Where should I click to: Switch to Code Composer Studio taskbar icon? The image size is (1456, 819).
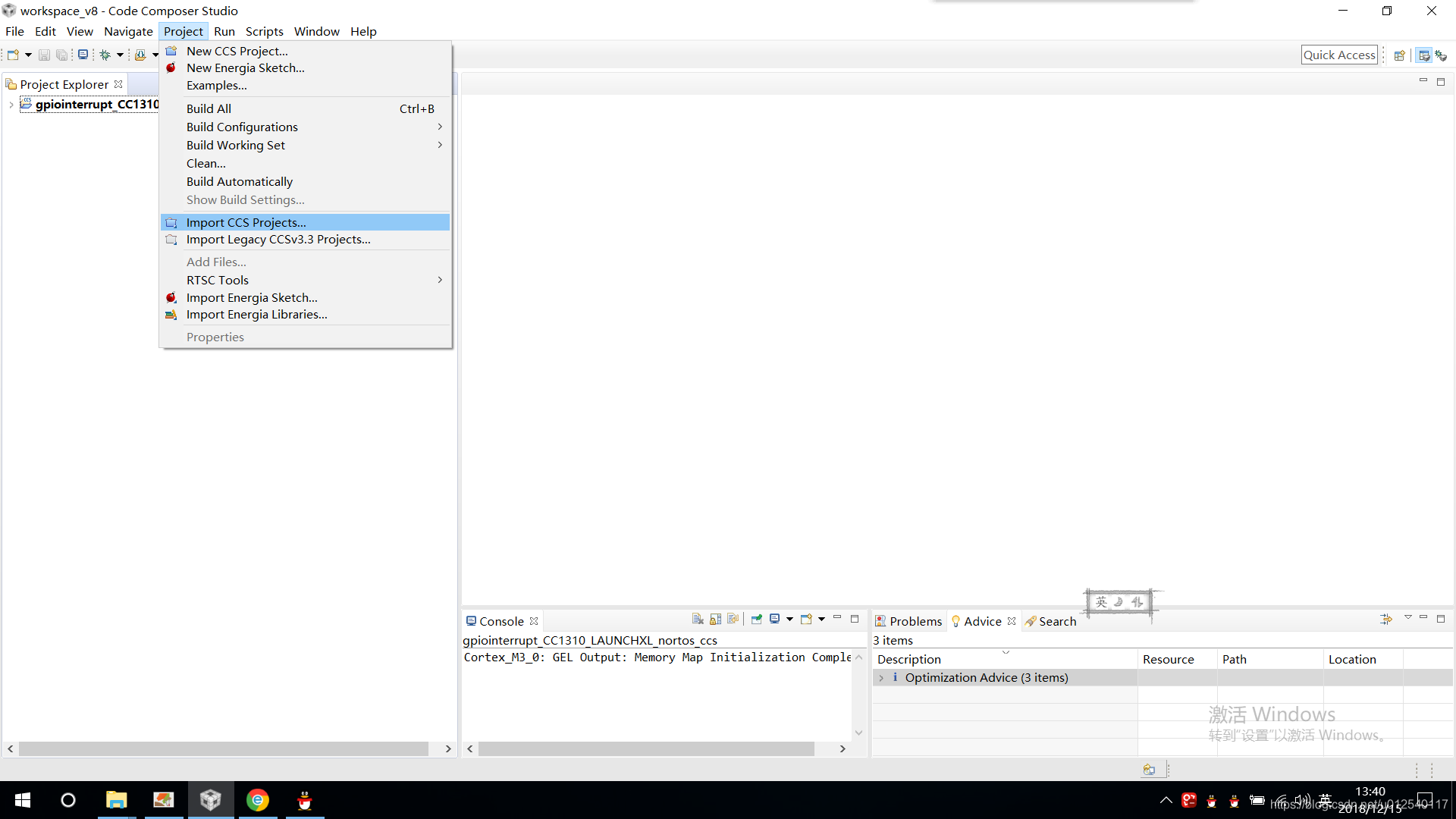(211, 800)
